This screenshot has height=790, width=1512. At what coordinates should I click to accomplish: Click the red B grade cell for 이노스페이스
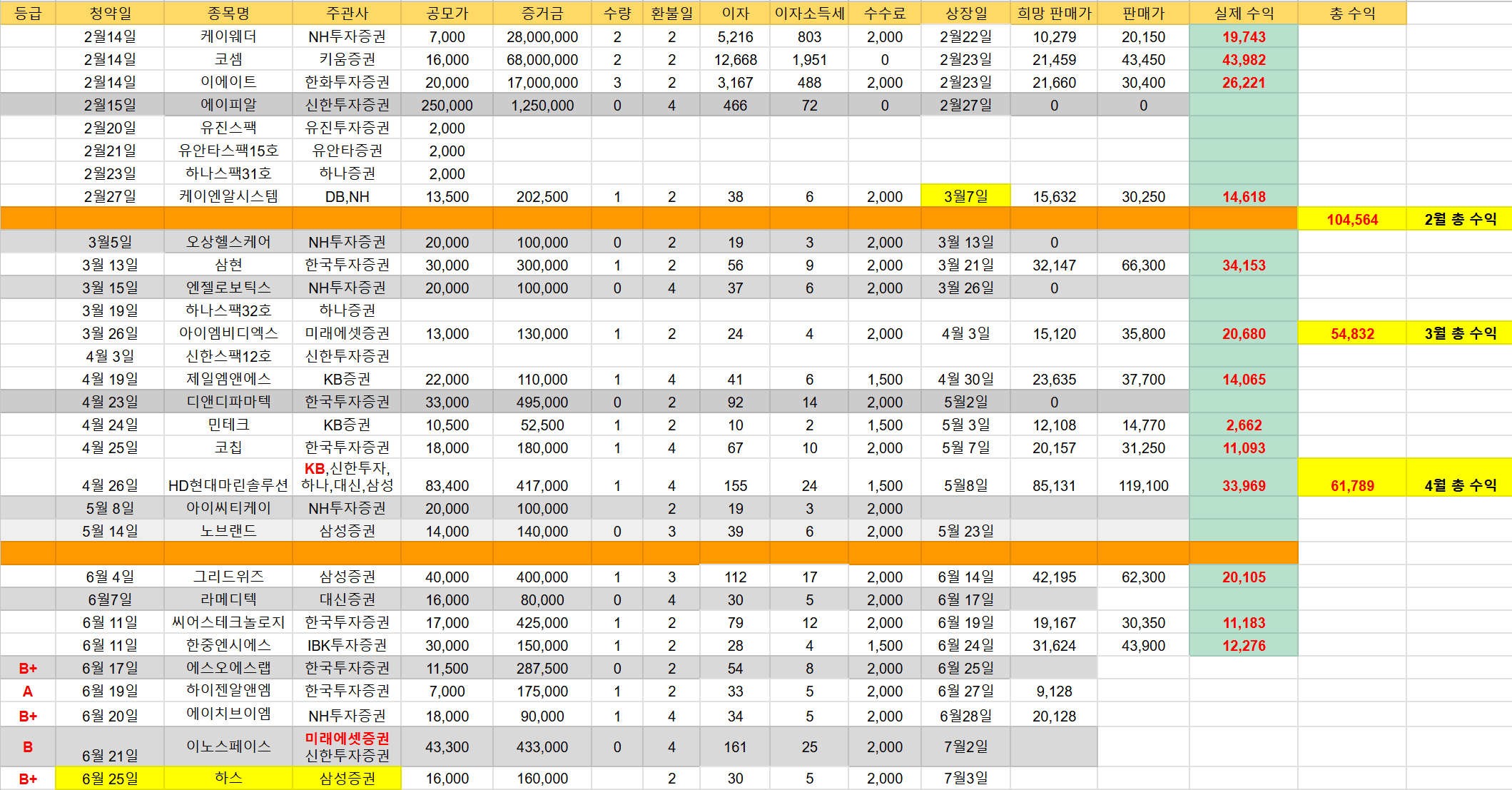click(x=28, y=746)
